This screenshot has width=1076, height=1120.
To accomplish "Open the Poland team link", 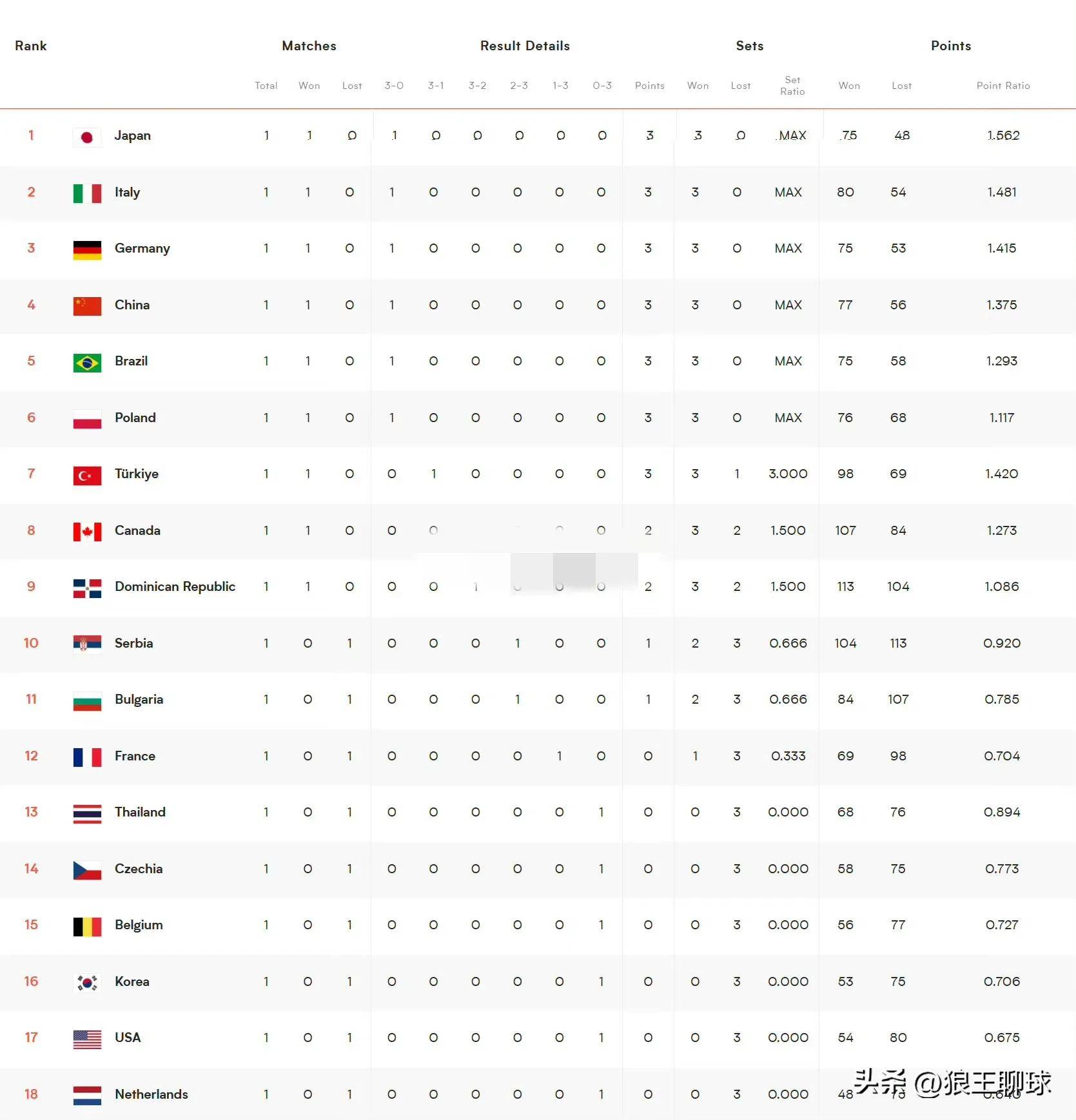I will point(135,418).
